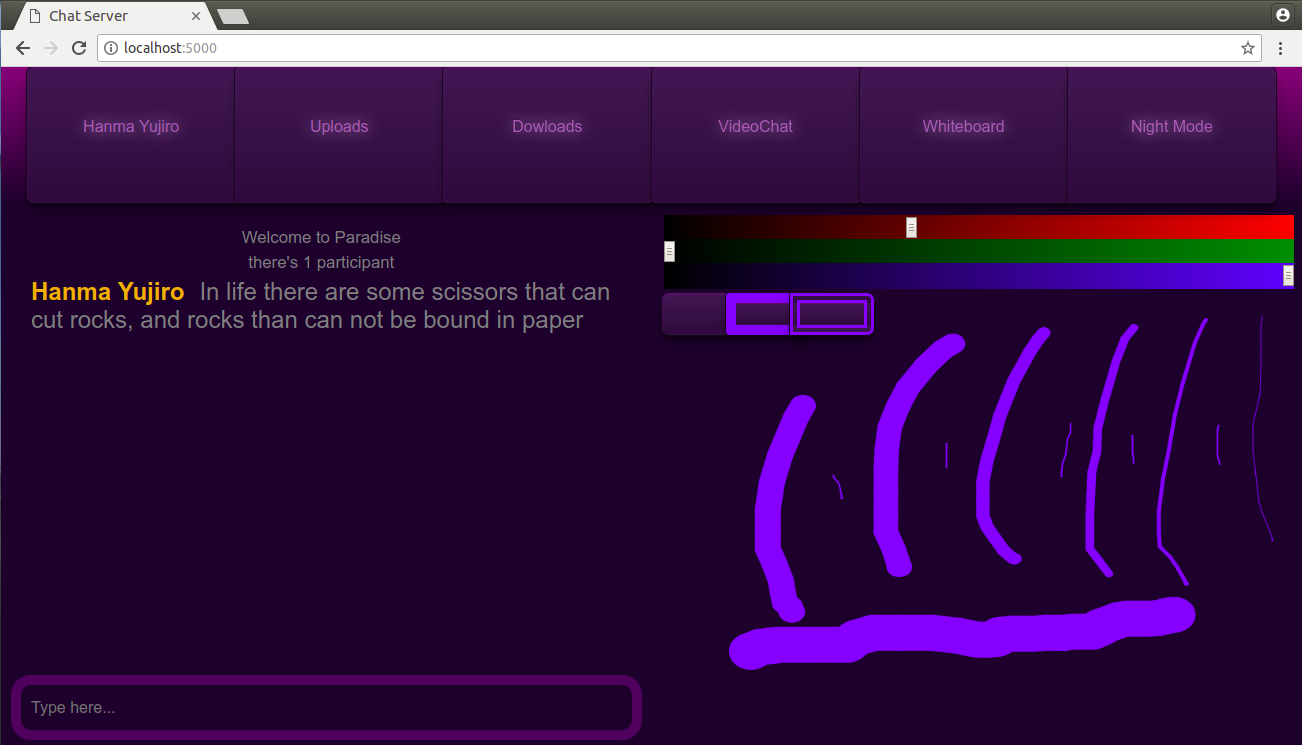Viewport: 1302px width, 745px height.
Task: Click the blue color slider handle
Action: [x=1288, y=276]
